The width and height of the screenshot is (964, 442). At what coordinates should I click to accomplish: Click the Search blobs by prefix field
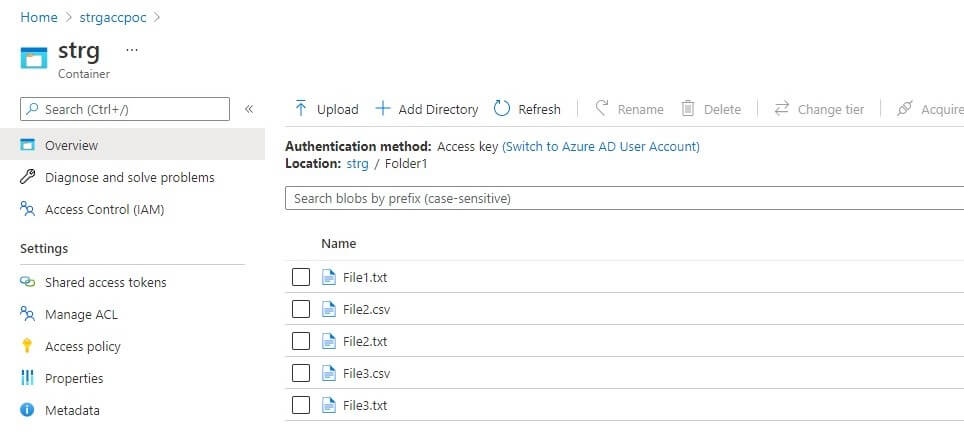(x=620, y=199)
